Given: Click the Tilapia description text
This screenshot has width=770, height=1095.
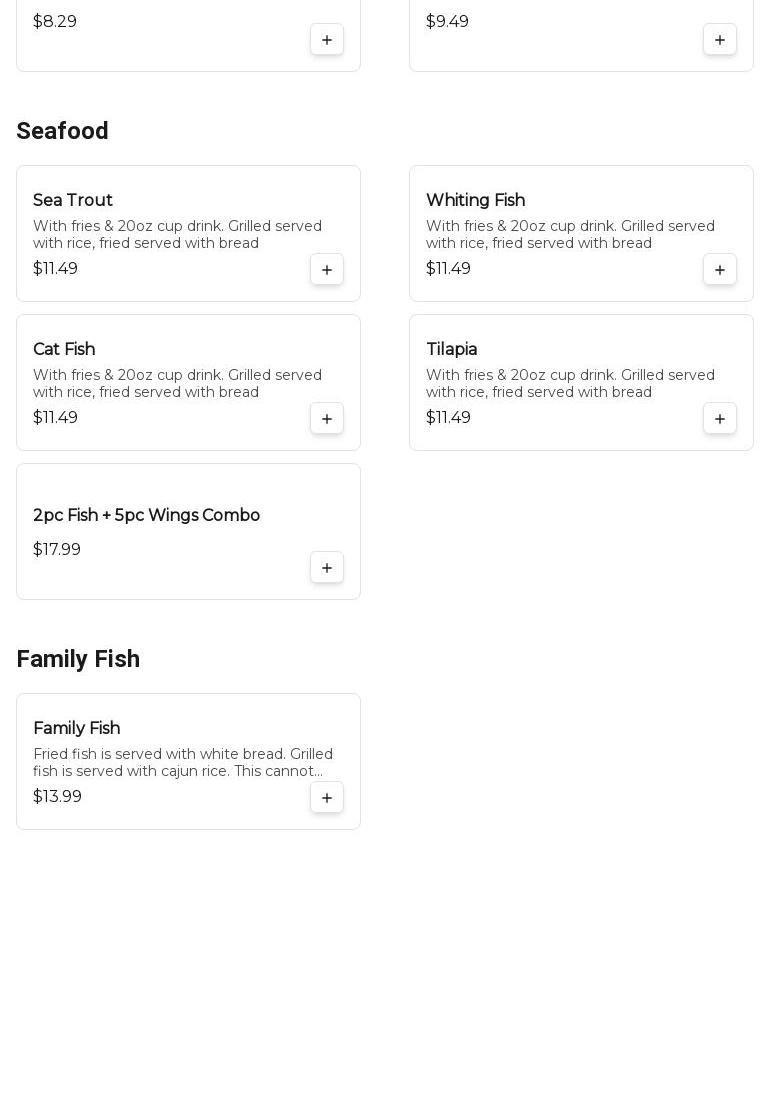Looking at the screenshot, I should 570,384.
